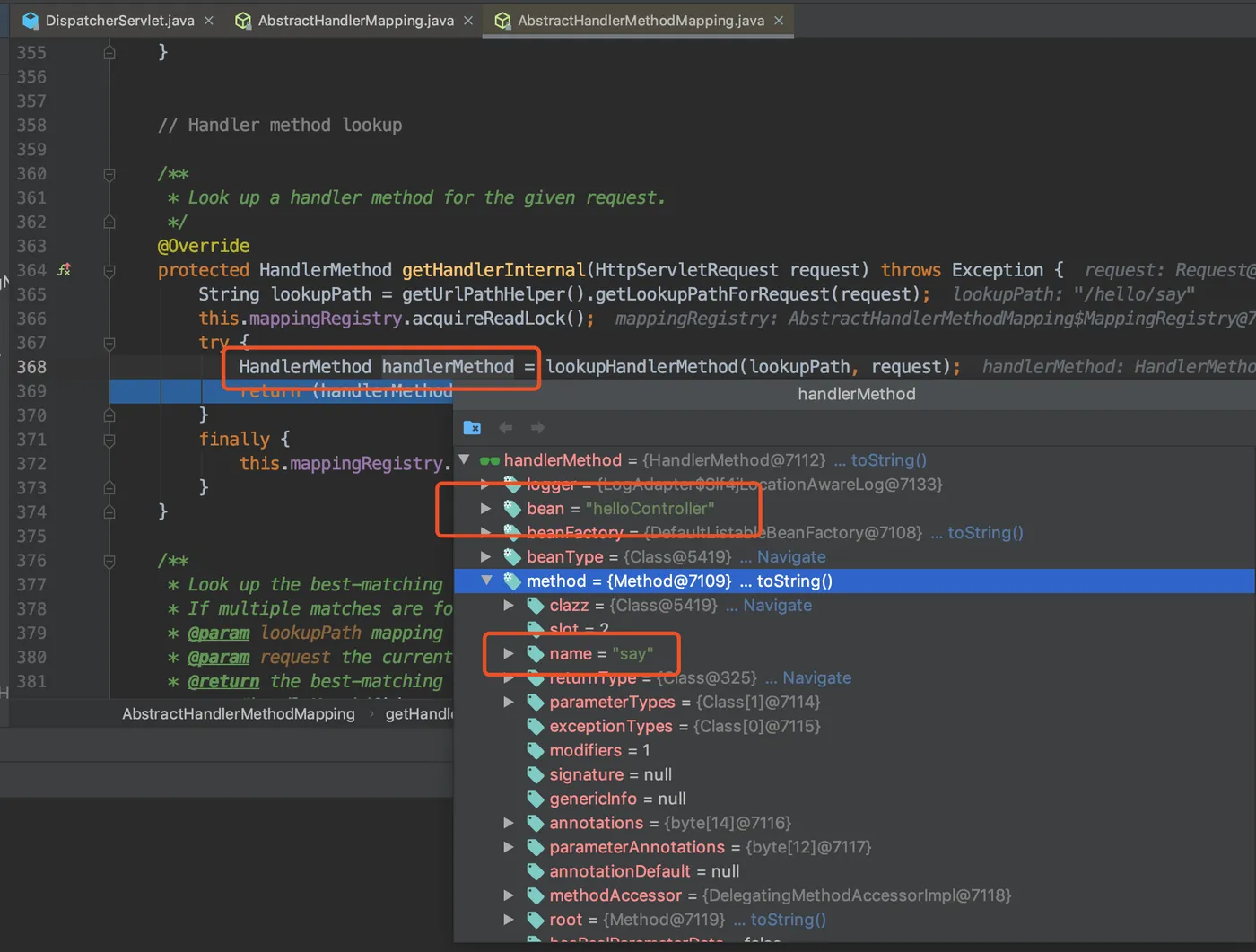
Task: Click the AbstractHandlerMapping.java file icon
Action: pyautogui.click(x=243, y=20)
